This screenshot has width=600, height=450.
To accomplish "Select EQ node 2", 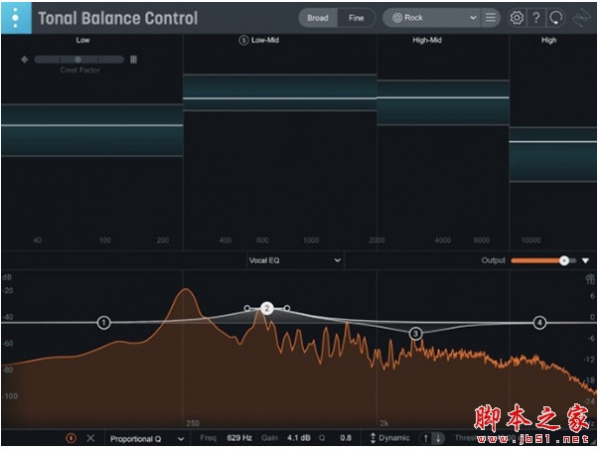I will coord(267,308).
